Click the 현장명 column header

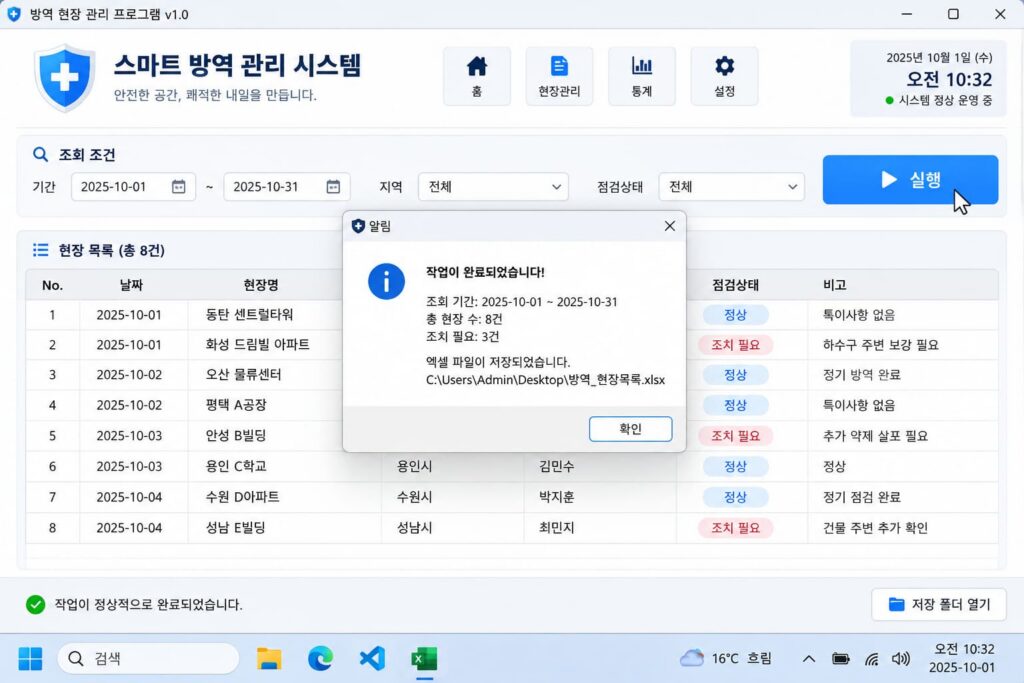pos(261,285)
